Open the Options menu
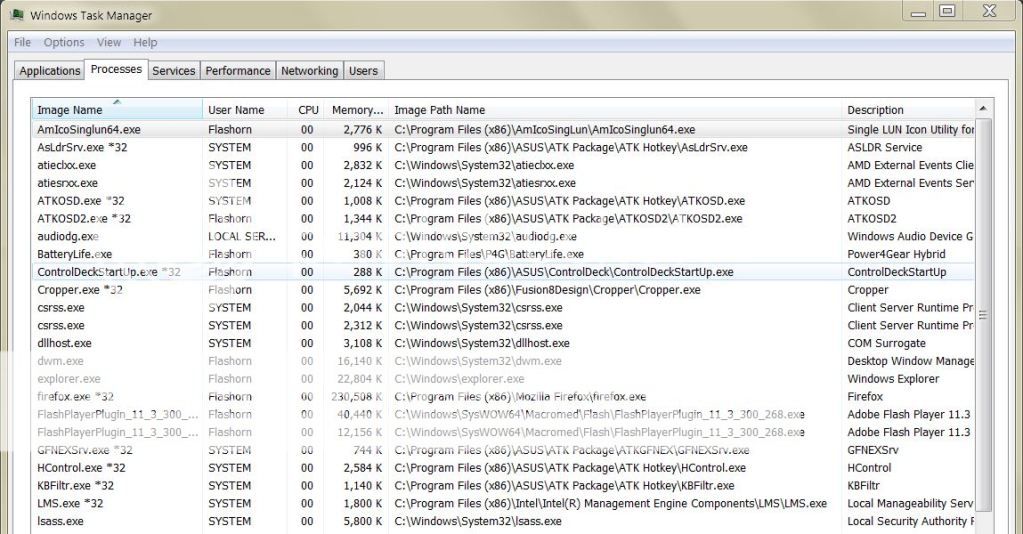The width and height of the screenshot is (1023, 534). tap(64, 42)
